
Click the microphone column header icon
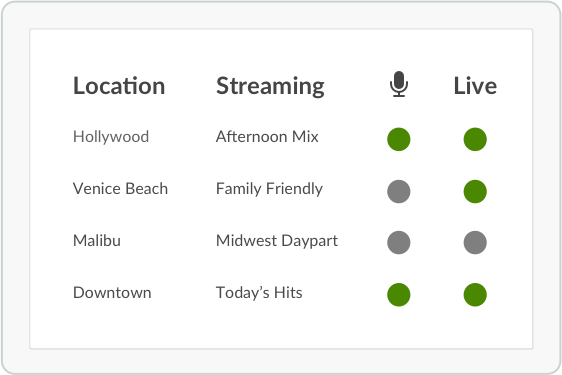[399, 84]
